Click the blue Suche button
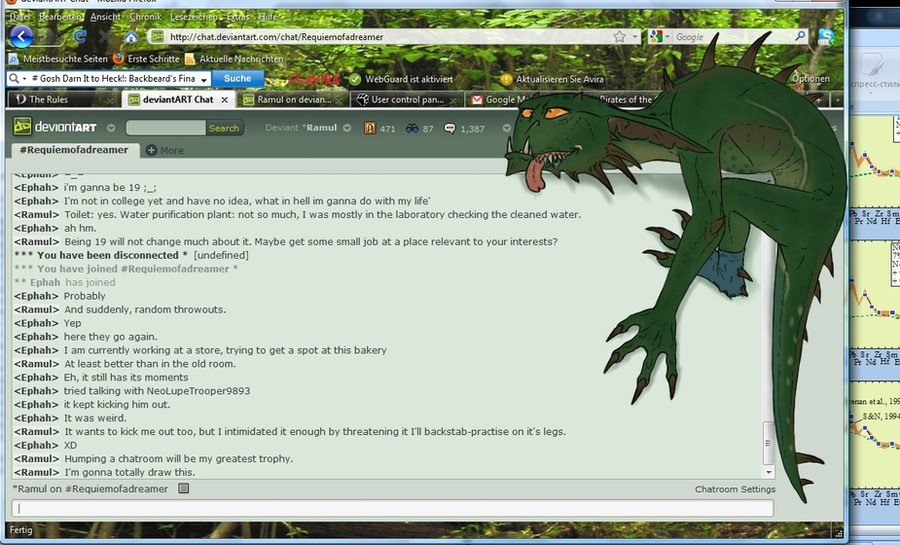The height and width of the screenshot is (545, 900). click(x=238, y=78)
